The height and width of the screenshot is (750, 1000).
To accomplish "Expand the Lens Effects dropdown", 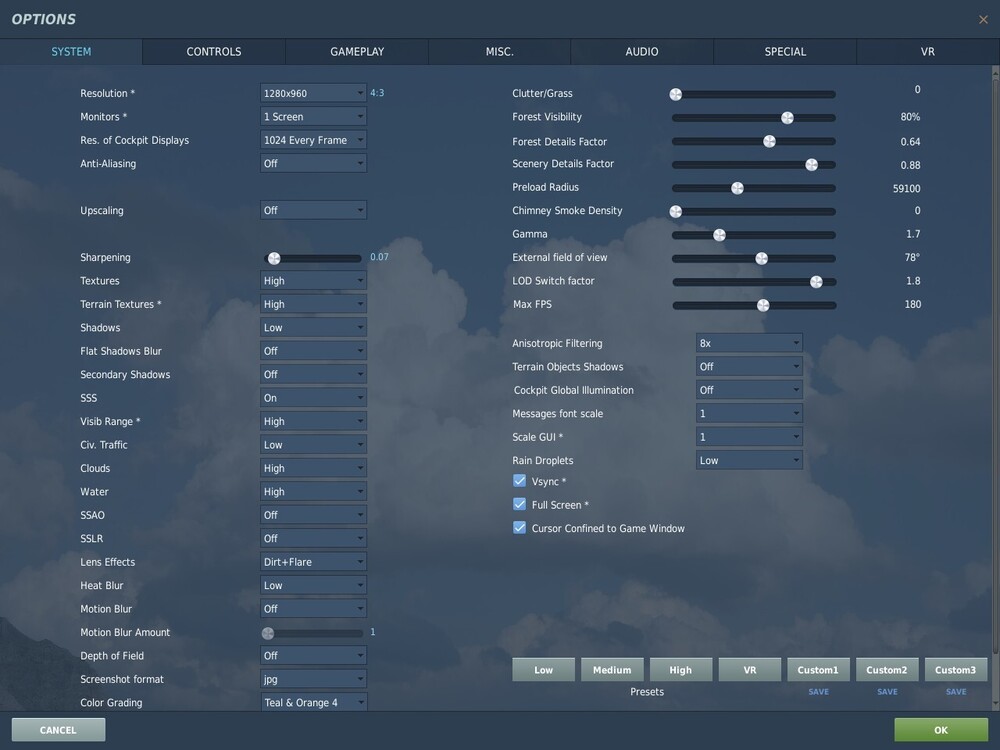I will (313, 562).
